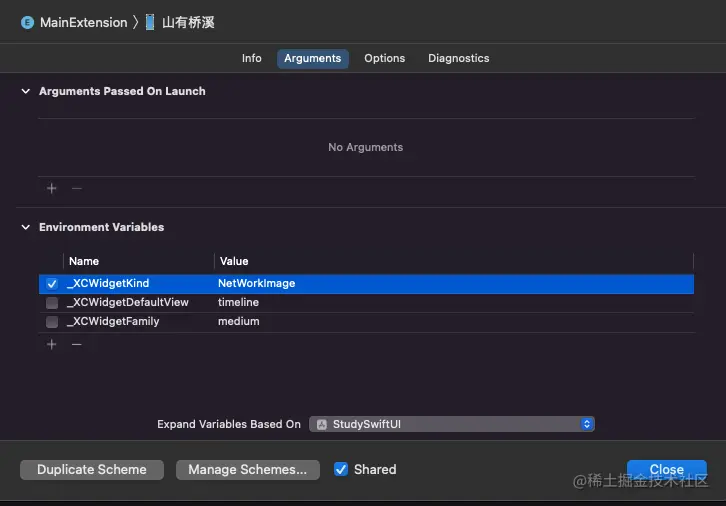Click the timeline value cell
The width and height of the screenshot is (726, 506).
(x=238, y=302)
